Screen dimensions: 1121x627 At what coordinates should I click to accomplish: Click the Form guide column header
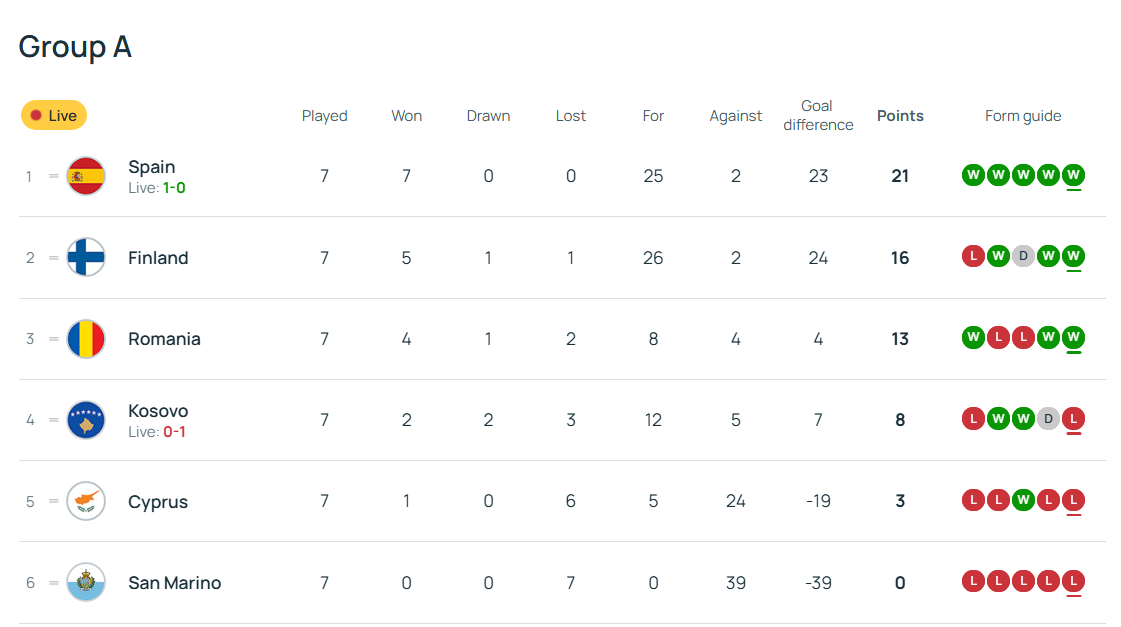click(1023, 116)
